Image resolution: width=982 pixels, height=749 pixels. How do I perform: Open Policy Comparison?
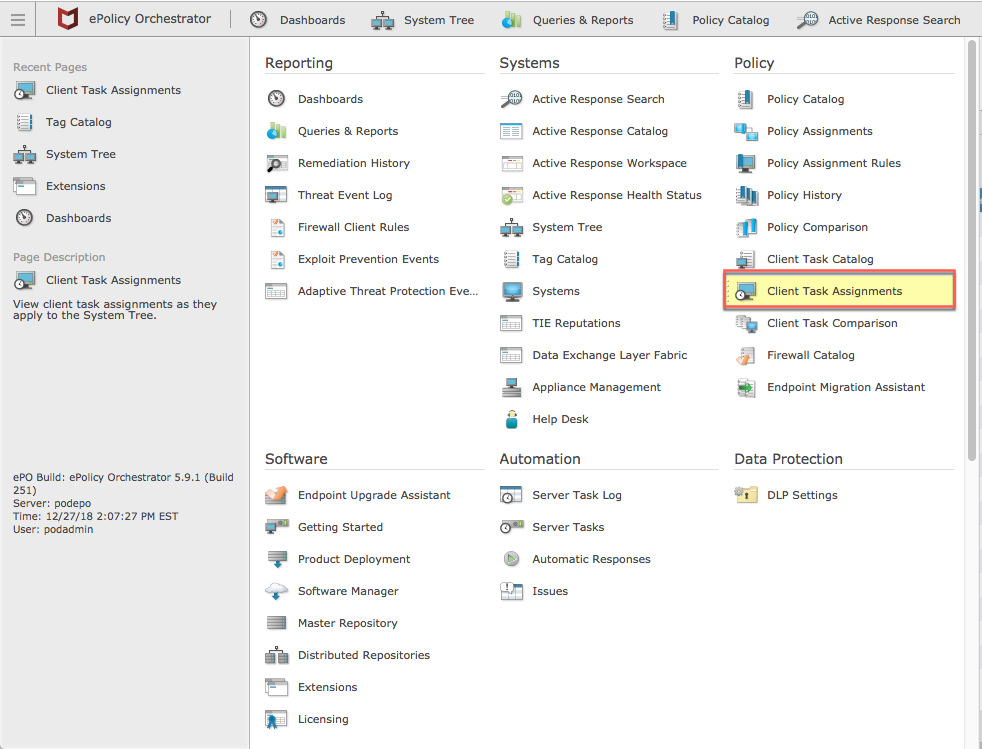pos(817,227)
